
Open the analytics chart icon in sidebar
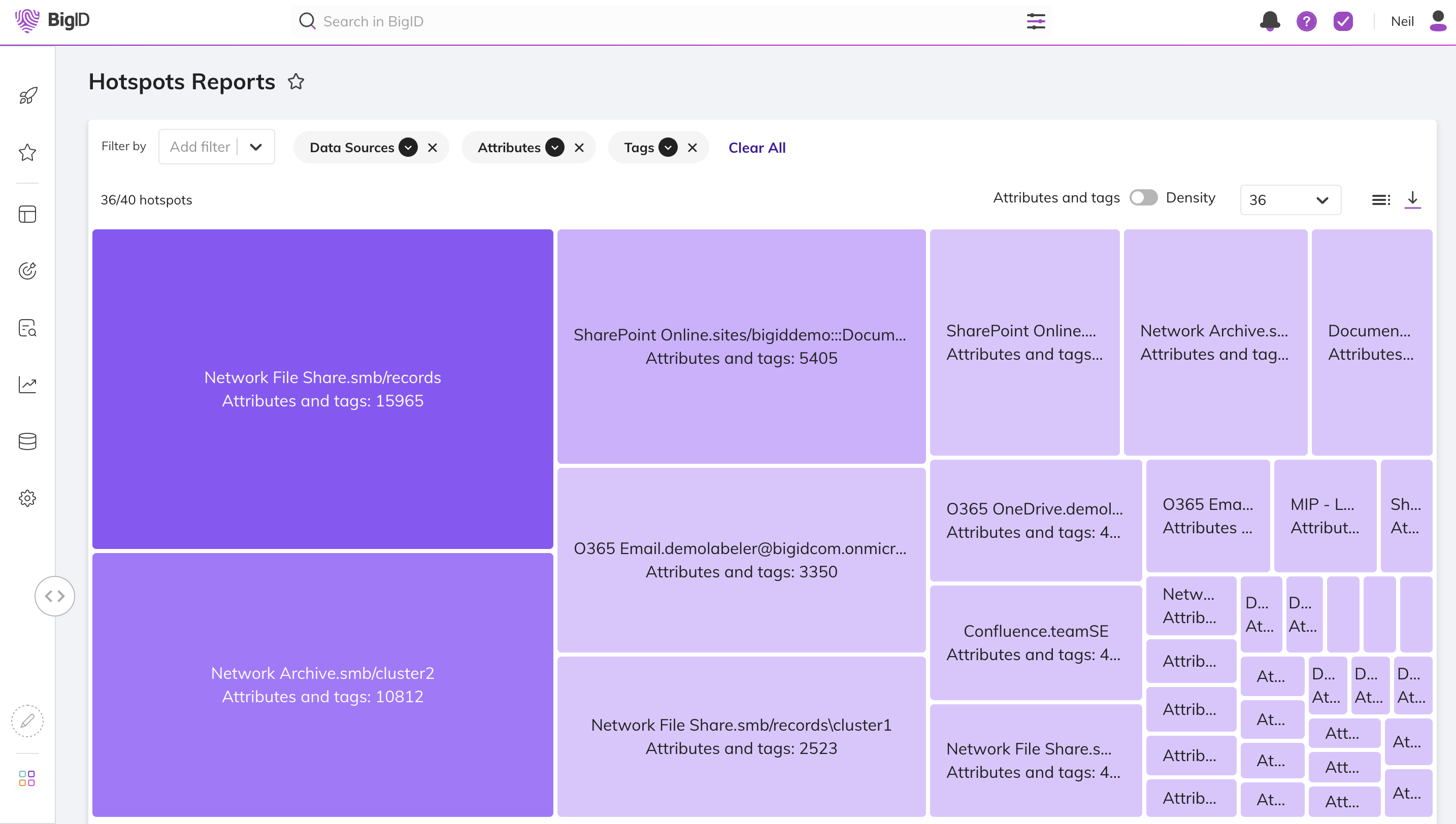click(x=27, y=384)
